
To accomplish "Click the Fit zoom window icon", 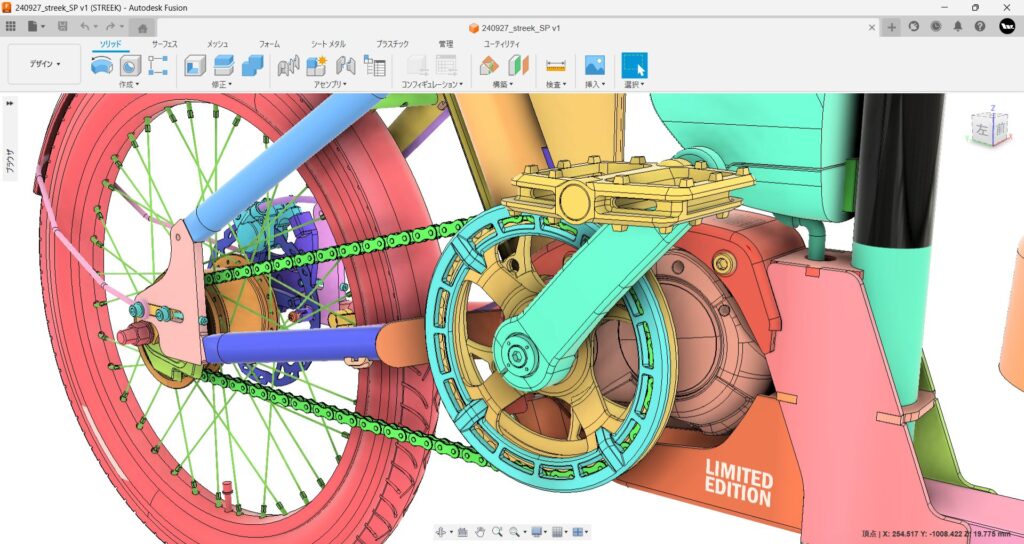I will point(515,532).
